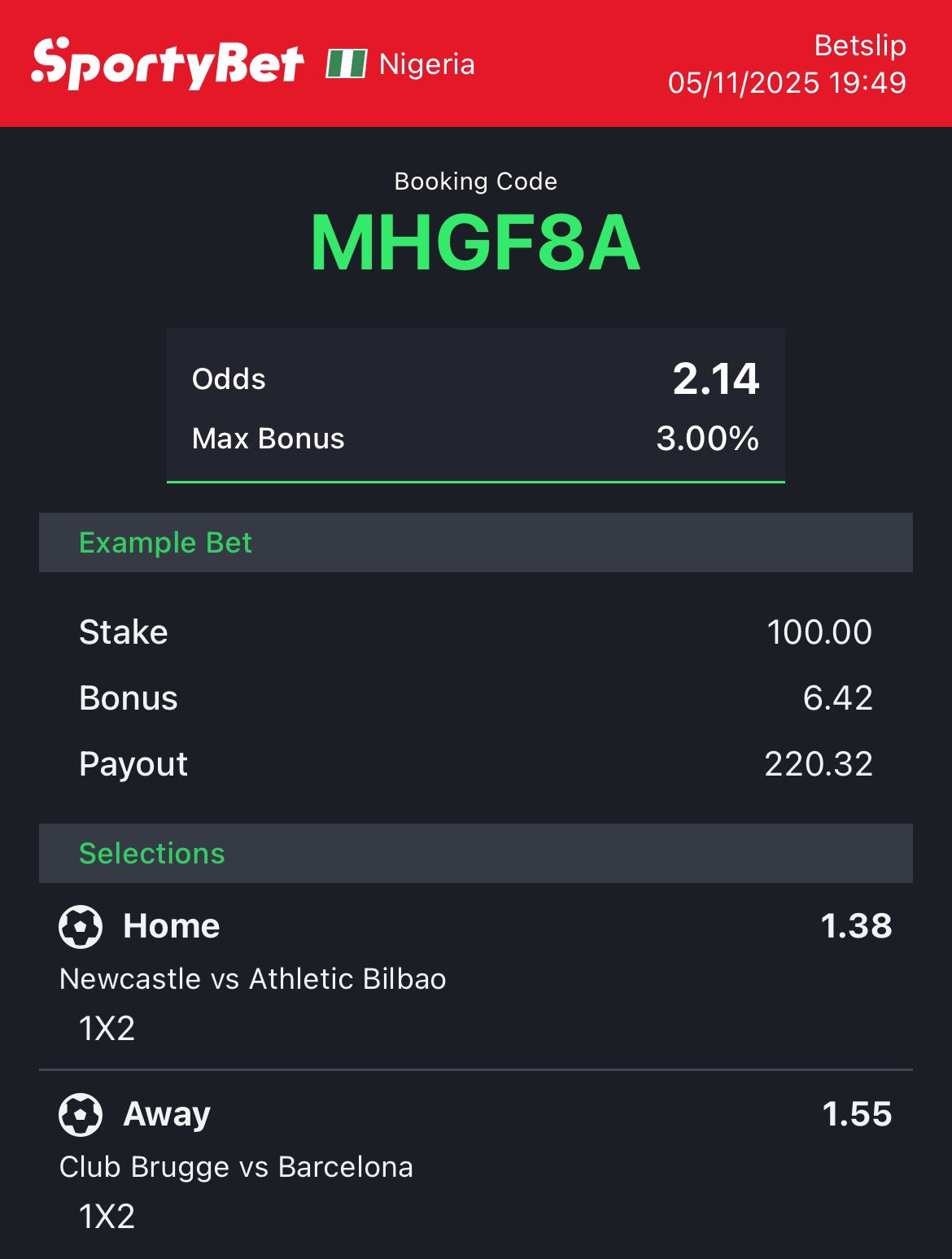Click the Stake amount 100.00
The image size is (952, 1259).
(x=819, y=632)
